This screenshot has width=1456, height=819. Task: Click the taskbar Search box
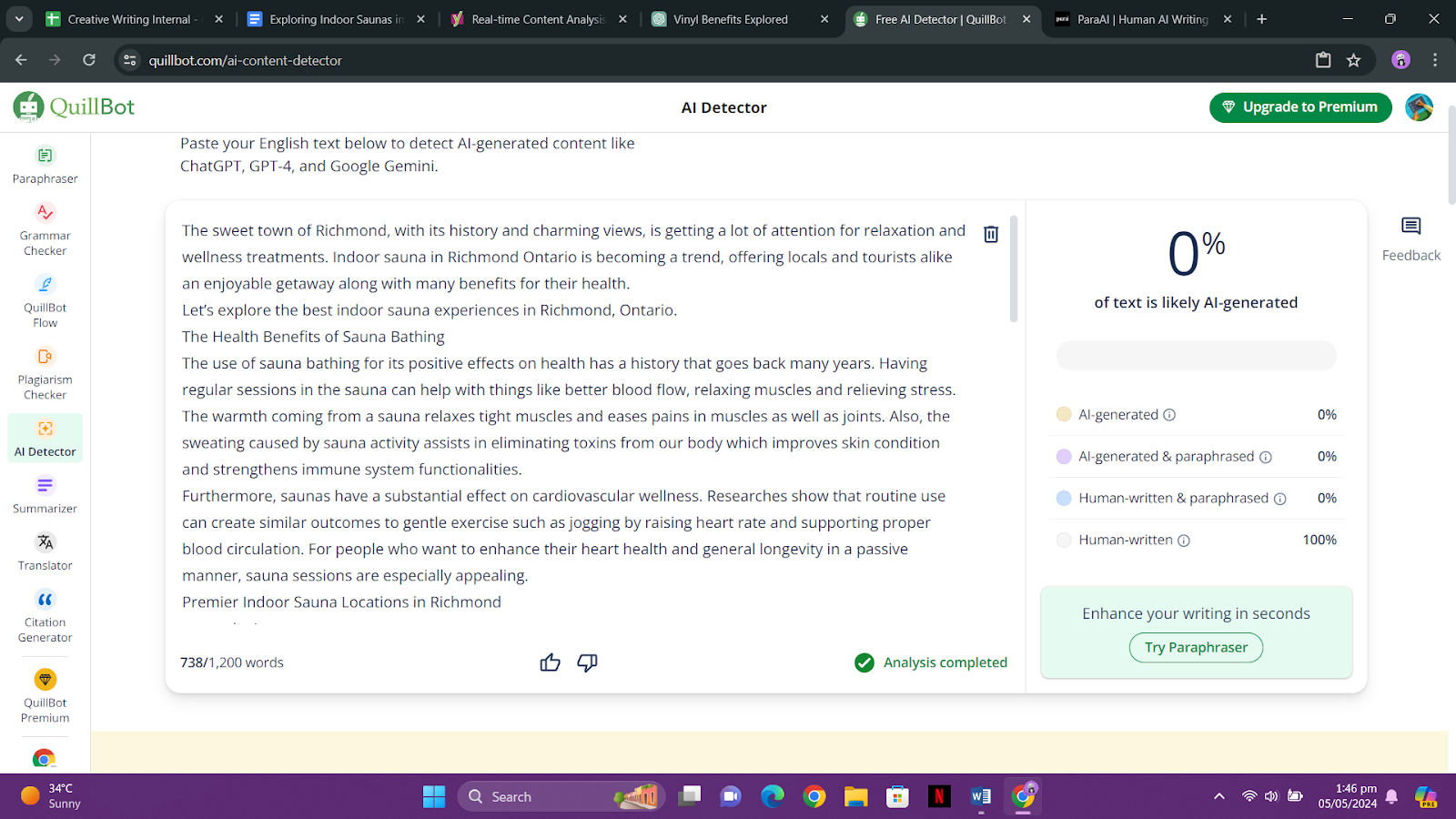[561, 796]
